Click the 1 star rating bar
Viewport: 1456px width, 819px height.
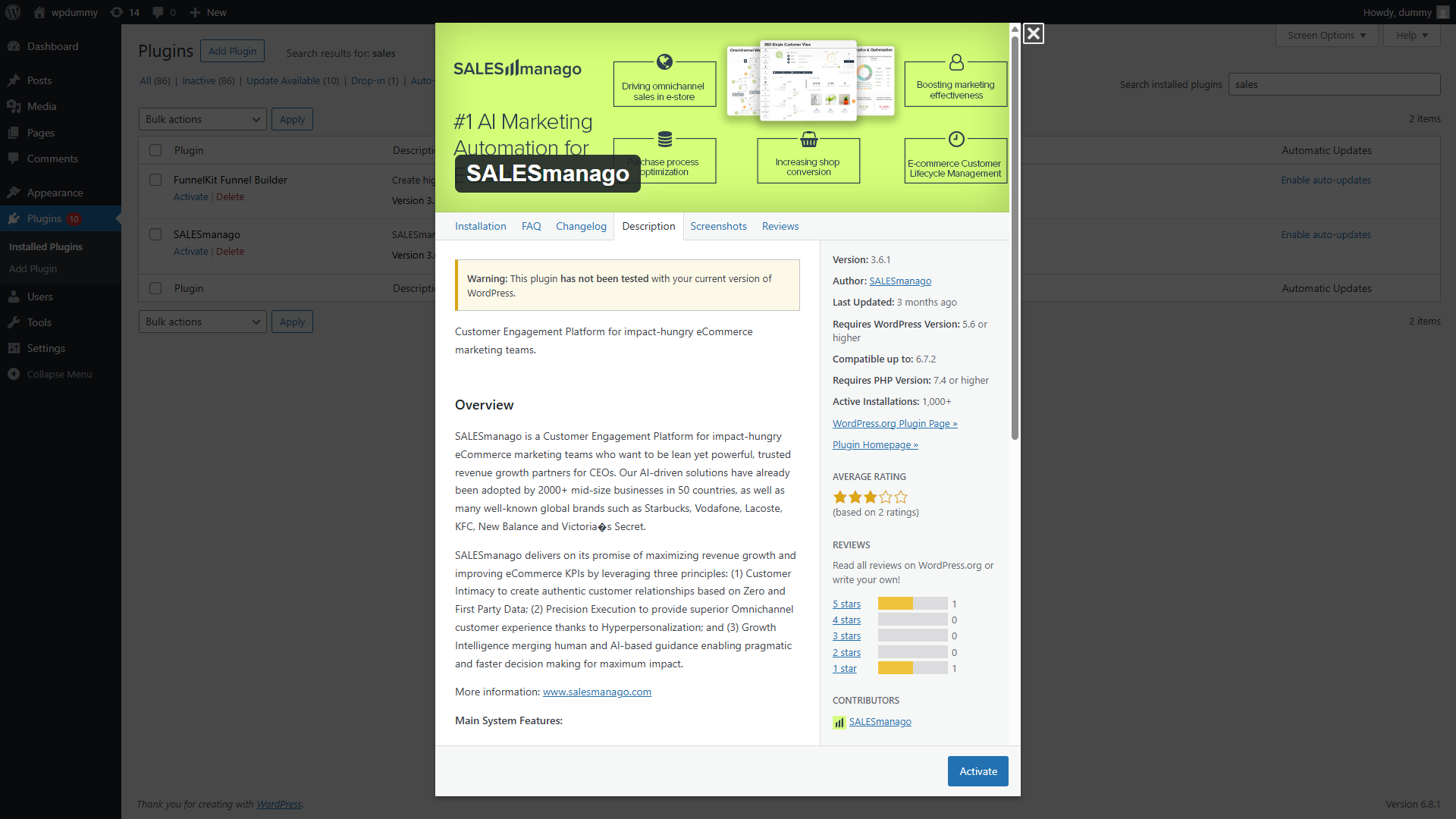[x=912, y=668]
